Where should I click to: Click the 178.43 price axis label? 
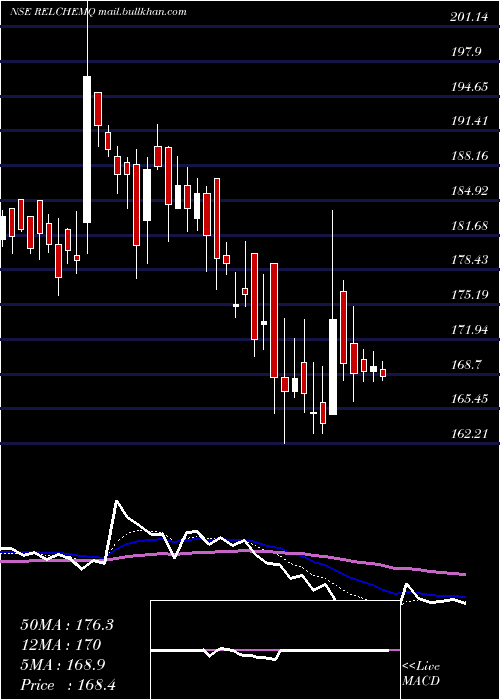click(x=469, y=260)
